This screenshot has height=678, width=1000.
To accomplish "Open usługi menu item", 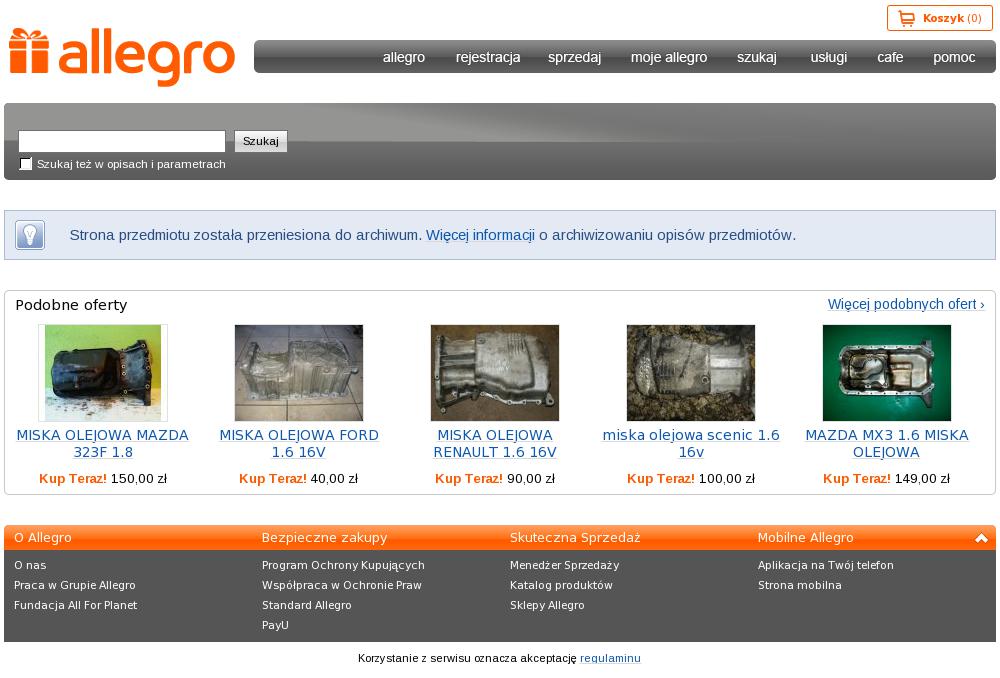I will pos(828,57).
